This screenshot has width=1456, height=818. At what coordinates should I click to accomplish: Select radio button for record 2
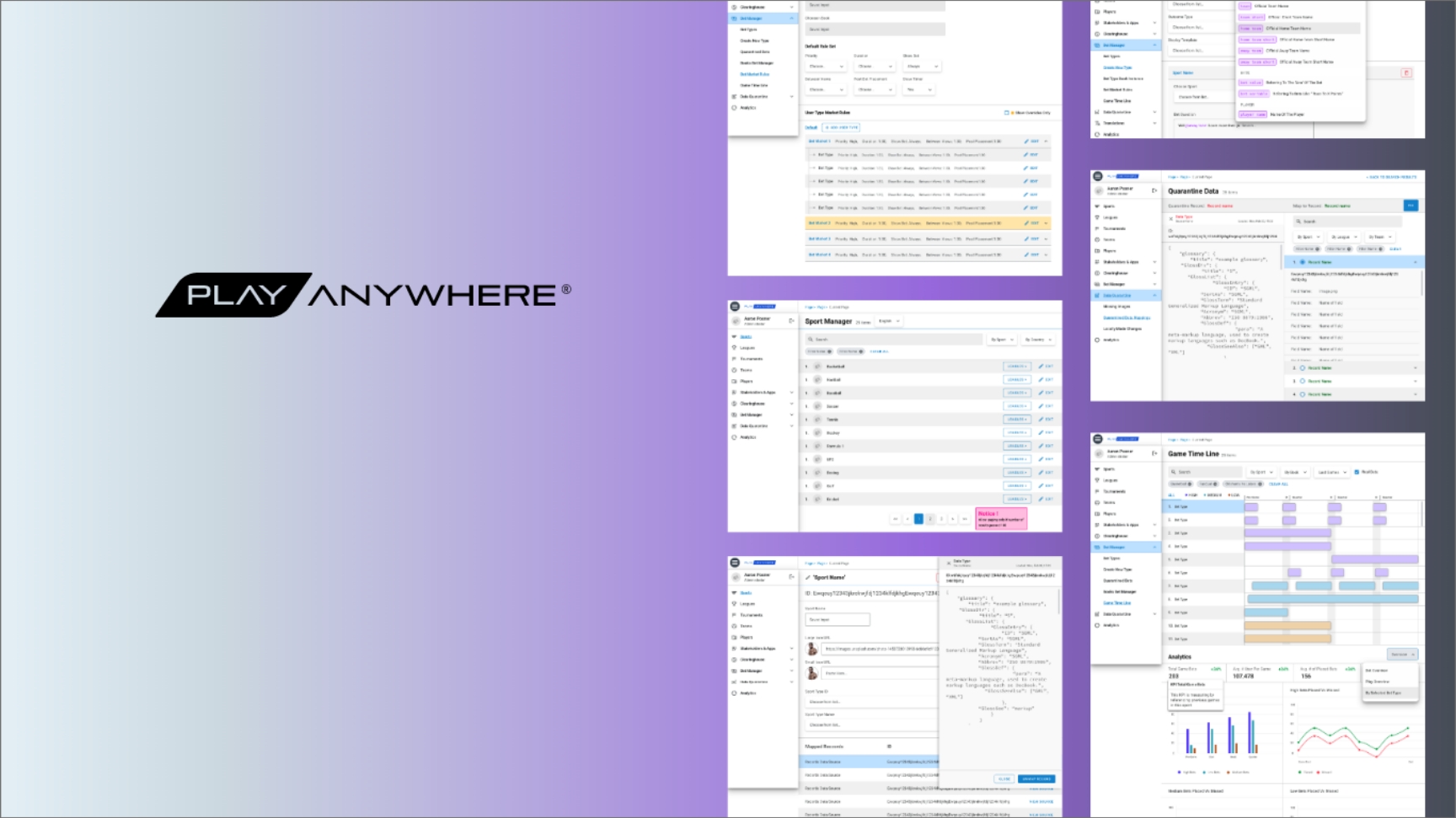coord(1303,368)
